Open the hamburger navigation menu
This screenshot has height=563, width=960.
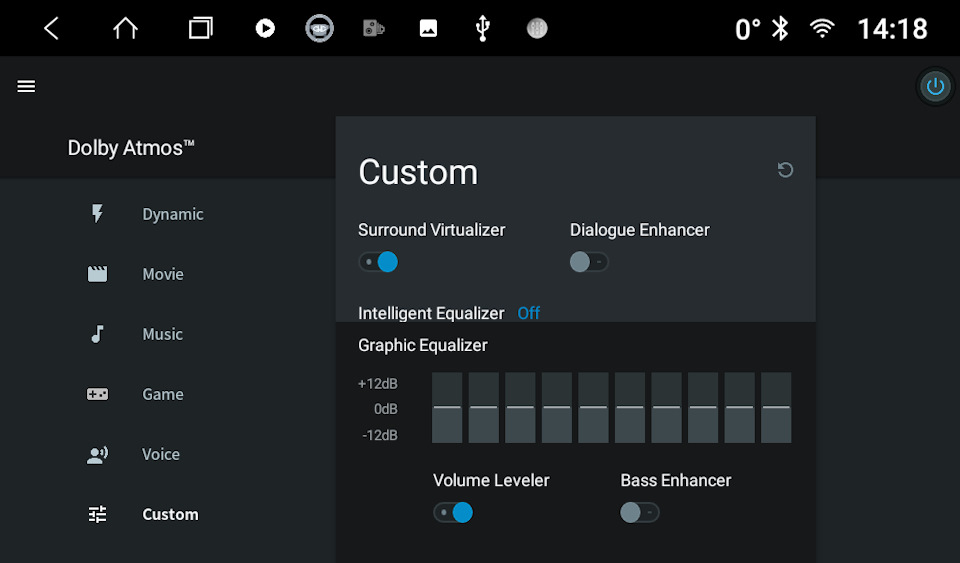[26, 86]
